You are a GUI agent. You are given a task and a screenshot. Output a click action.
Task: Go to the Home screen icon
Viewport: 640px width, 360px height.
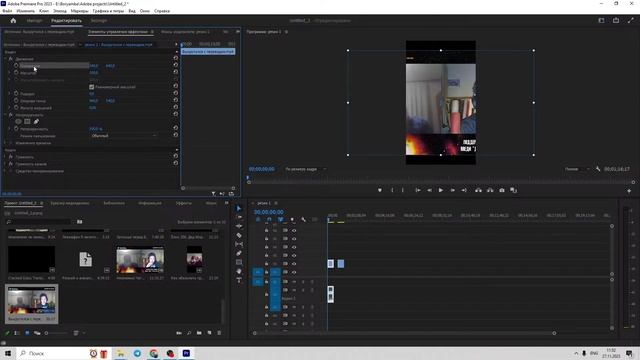[x=13, y=20]
